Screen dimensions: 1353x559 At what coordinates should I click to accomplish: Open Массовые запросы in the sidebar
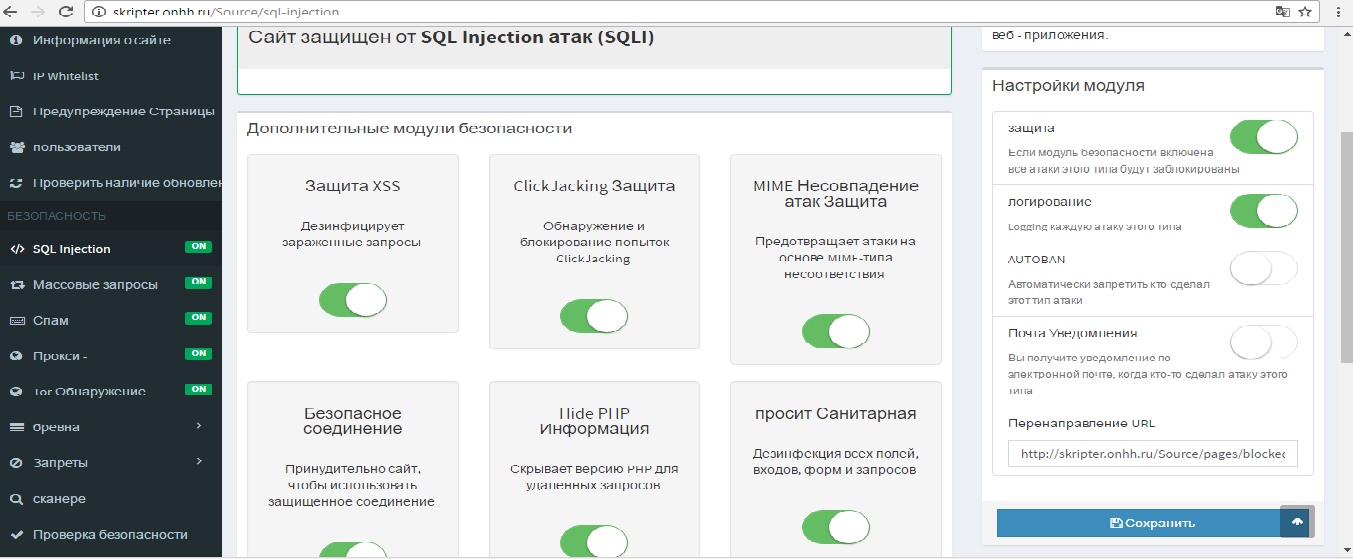(95, 284)
